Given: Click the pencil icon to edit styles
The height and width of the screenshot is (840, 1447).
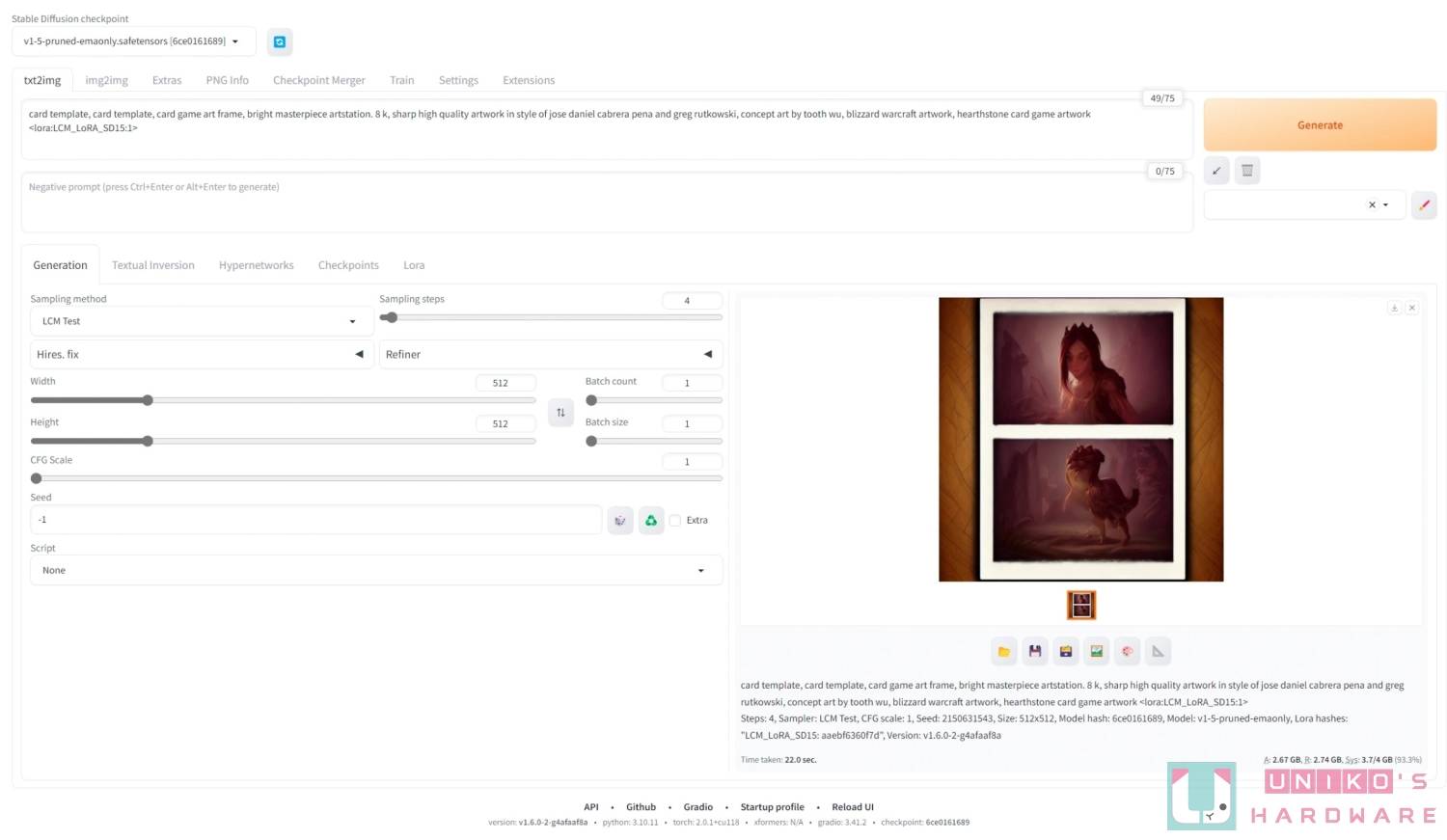Looking at the screenshot, I should pos(1424,204).
